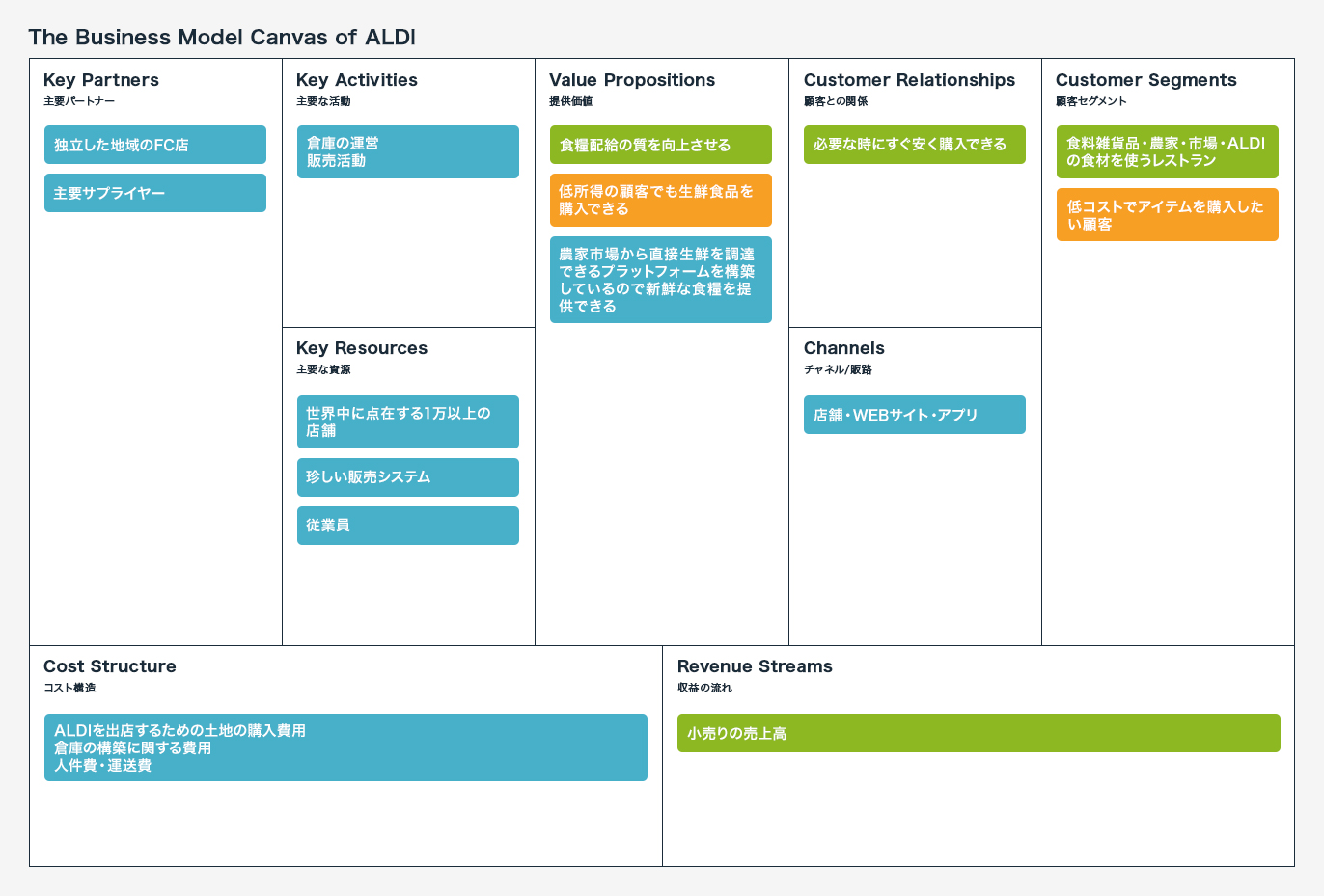Screen dimensions: 1324x896
Task: Select the 店舗・WEBサイト・アプリ card
Action: (915, 415)
